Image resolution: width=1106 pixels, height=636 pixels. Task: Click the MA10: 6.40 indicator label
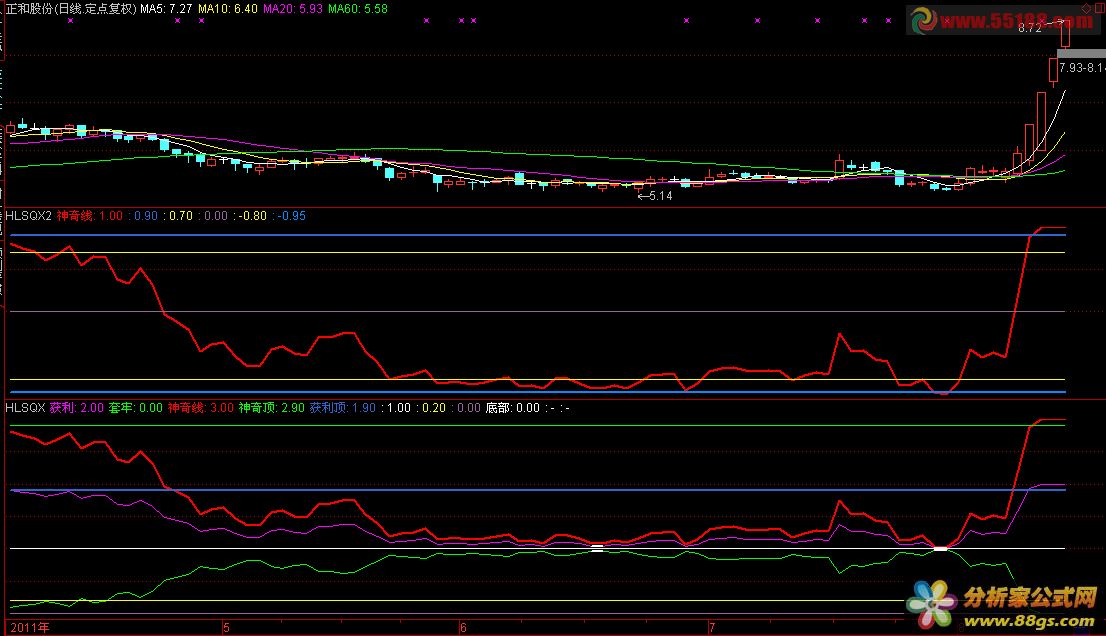[228, 8]
